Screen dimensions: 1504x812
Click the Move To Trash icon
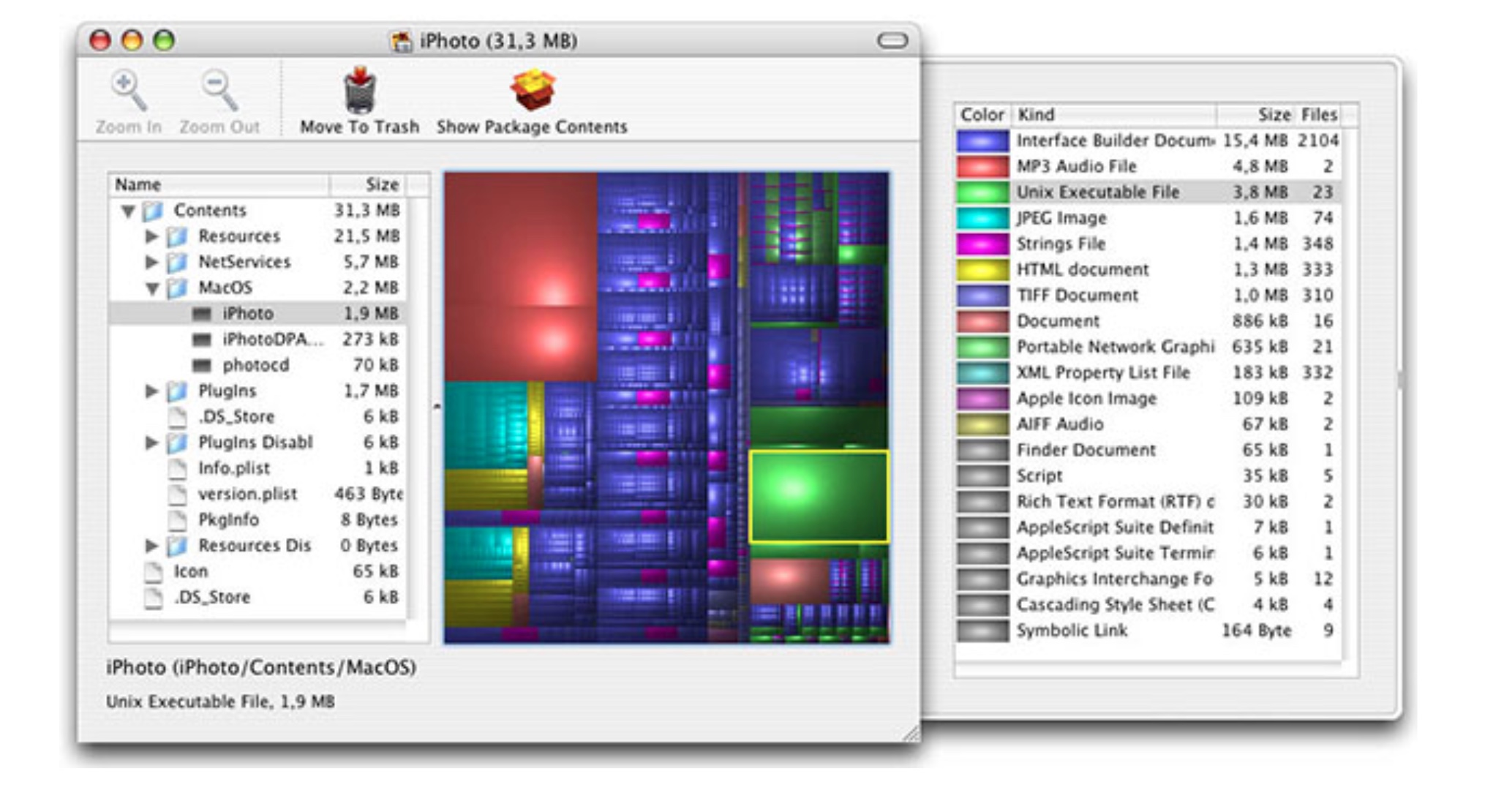click(x=359, y=91)
